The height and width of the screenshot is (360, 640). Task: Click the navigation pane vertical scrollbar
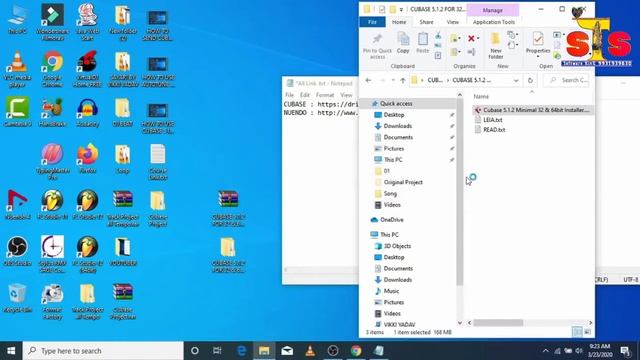460,191
